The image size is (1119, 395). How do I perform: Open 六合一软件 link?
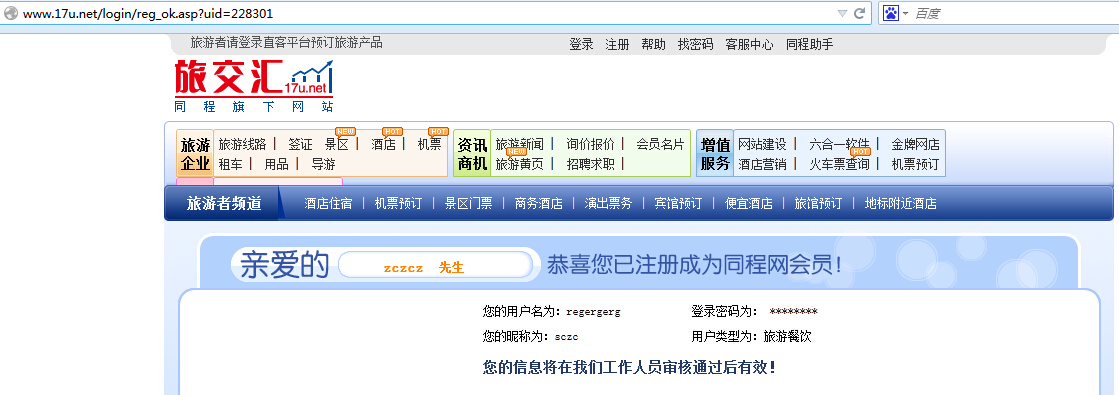839,144
